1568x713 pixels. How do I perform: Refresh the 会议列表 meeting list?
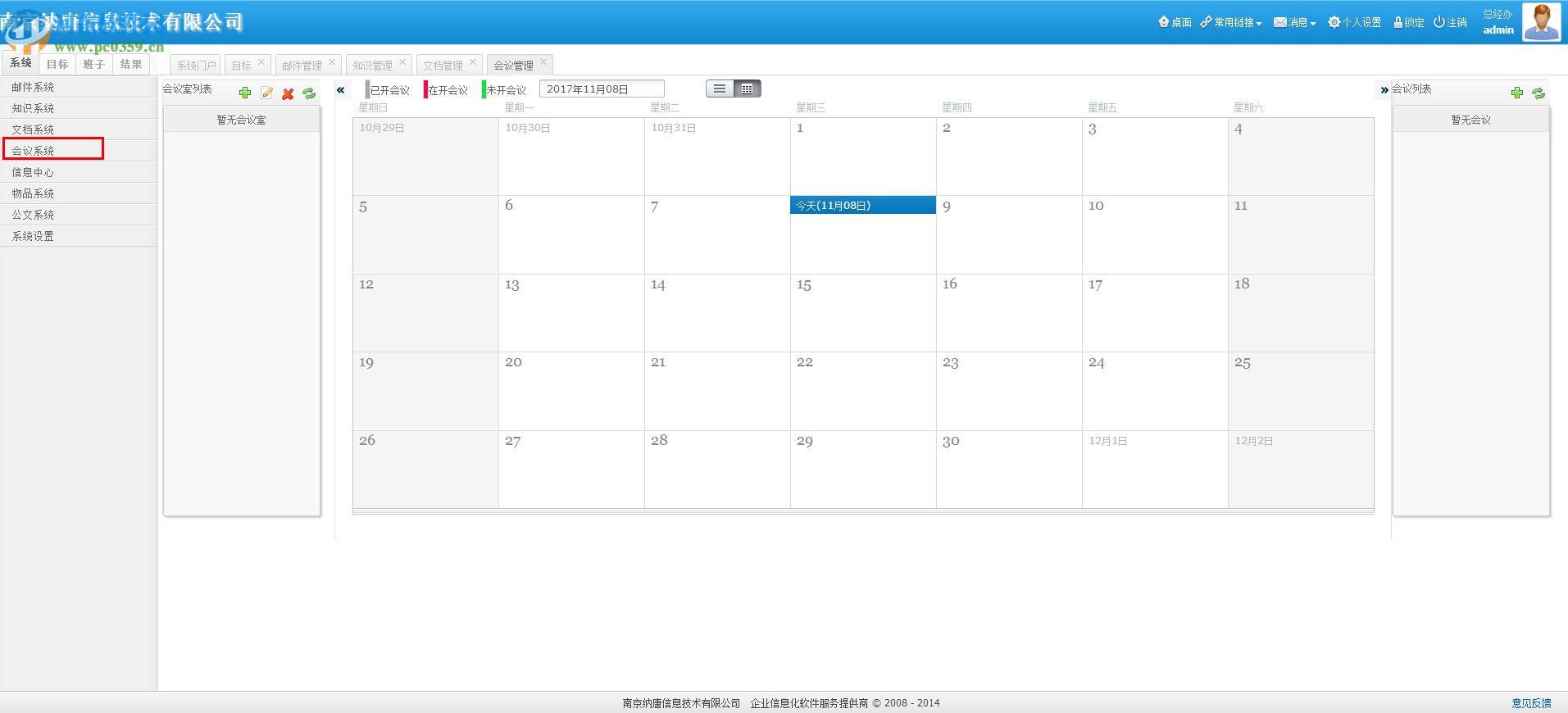click(1538, 93)
